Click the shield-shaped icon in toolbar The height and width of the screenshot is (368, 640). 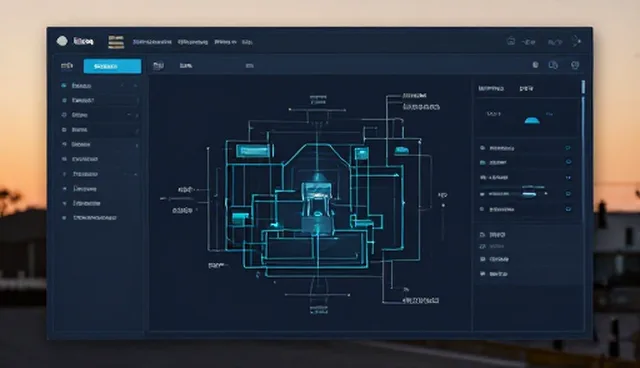point(575,65)
